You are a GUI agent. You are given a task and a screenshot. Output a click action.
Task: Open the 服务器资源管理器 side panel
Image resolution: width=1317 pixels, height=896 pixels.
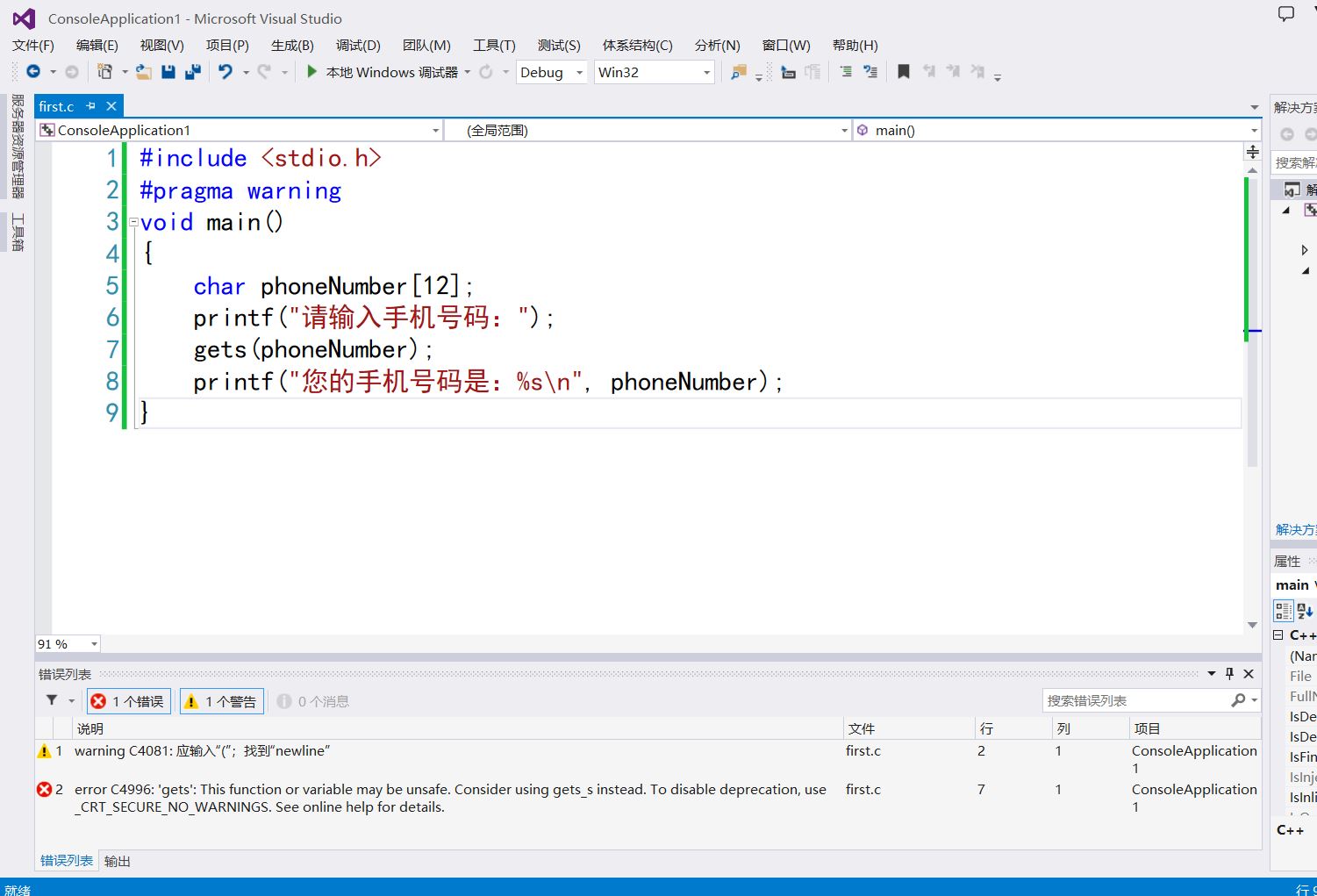(x=18, y=147)
